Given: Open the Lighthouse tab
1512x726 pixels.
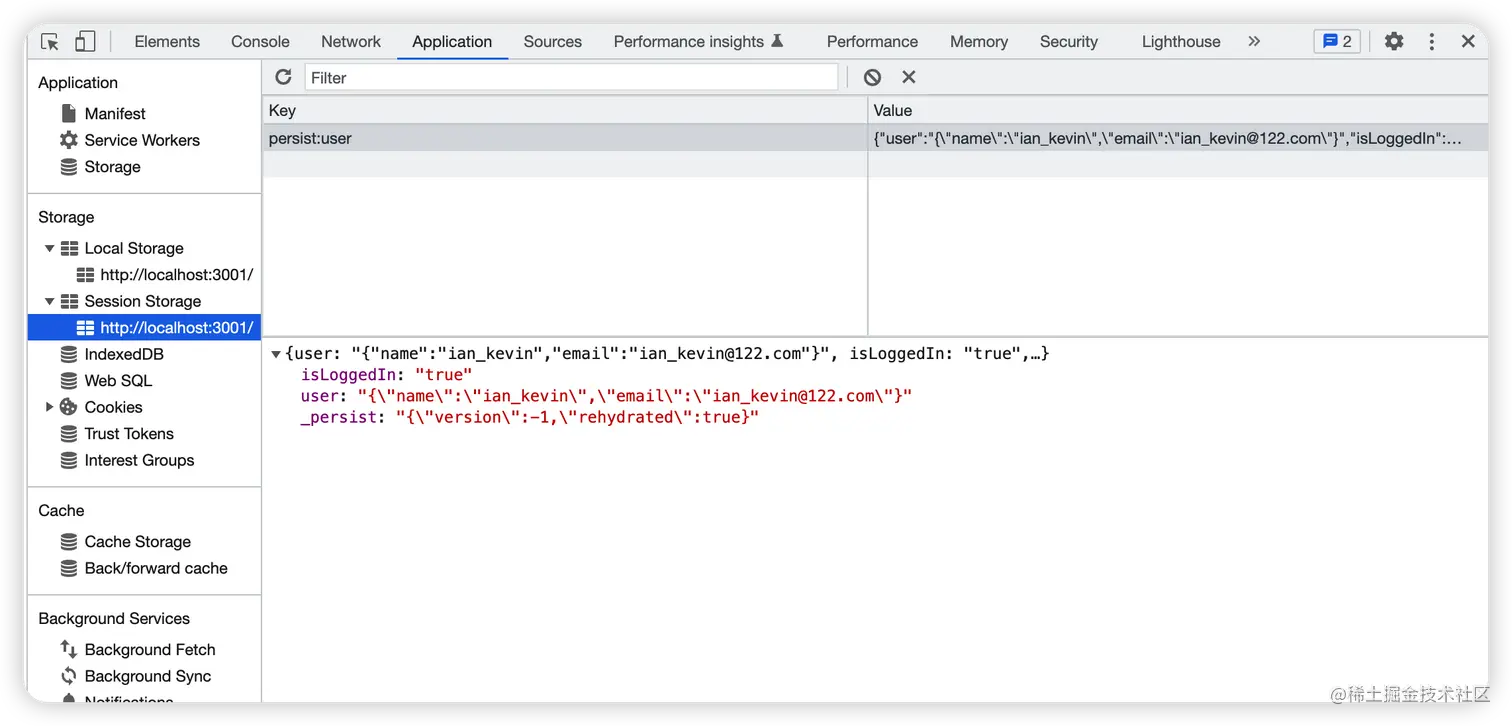Looking at the screenshot, I should (x=1181, y=41).
